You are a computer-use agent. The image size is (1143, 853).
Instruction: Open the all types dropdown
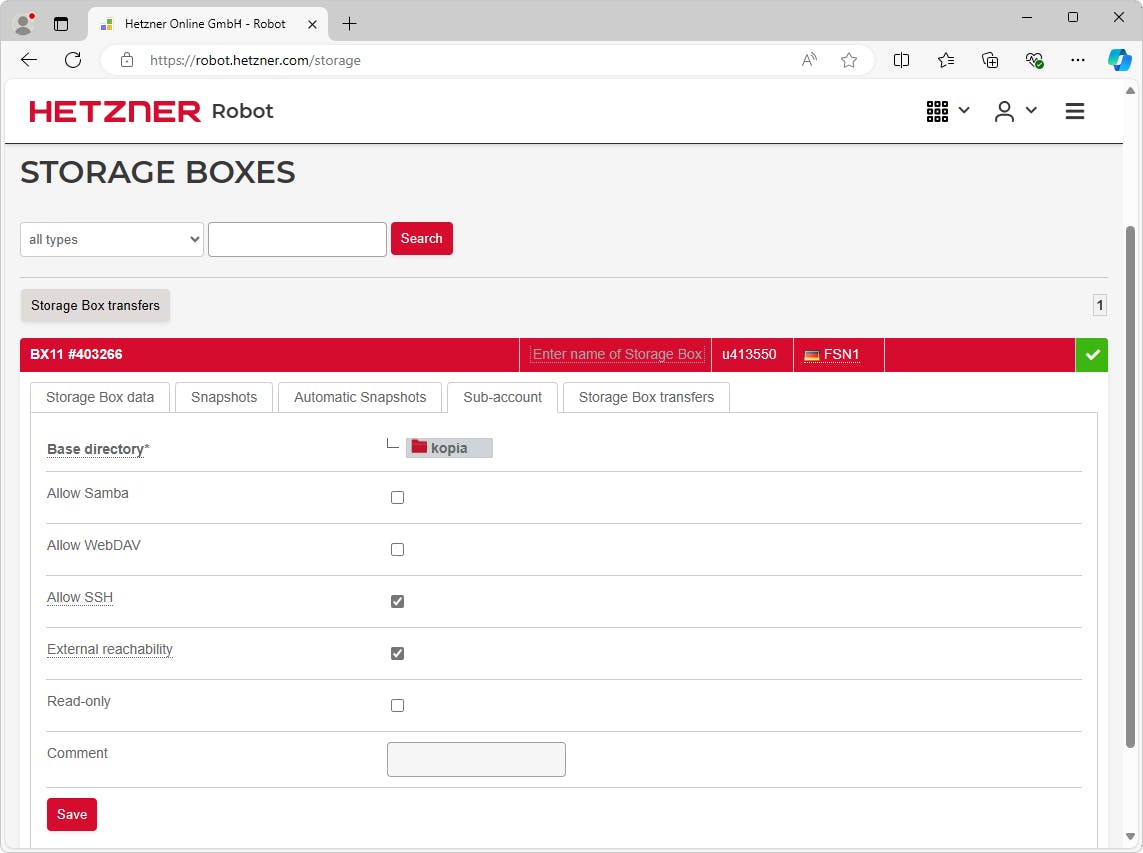pyautogui.click(x=112, y=239)
